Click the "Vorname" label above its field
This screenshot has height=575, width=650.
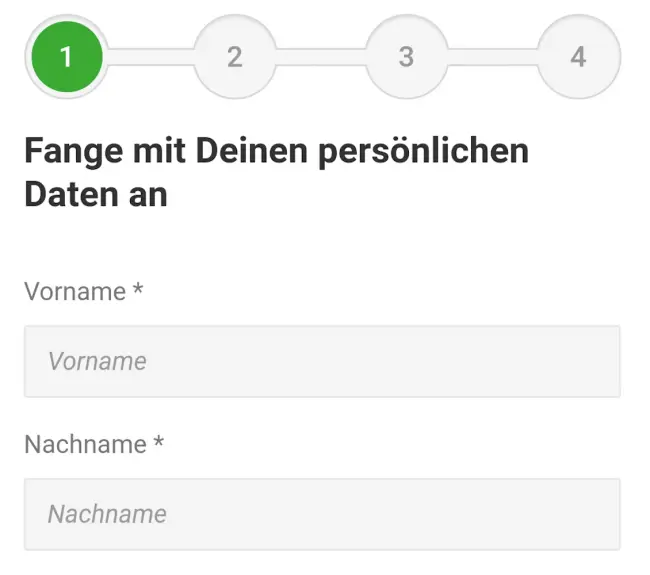(75, 292)
